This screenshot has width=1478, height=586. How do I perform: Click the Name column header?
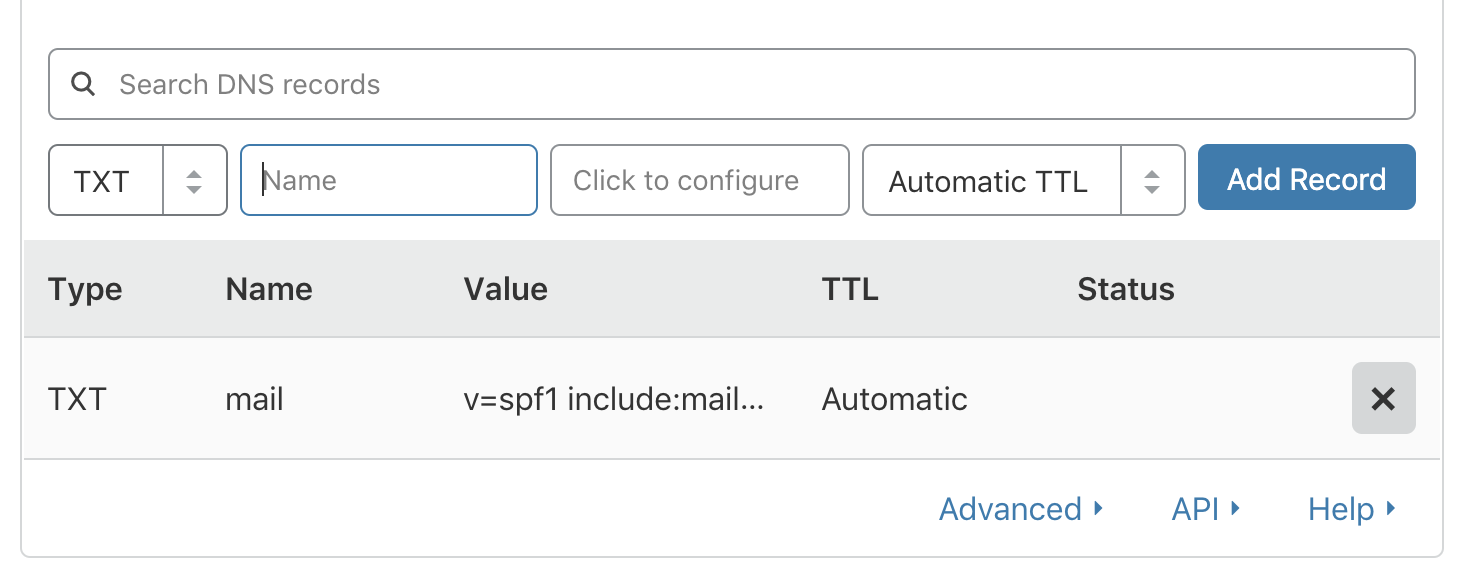[269, 290]
